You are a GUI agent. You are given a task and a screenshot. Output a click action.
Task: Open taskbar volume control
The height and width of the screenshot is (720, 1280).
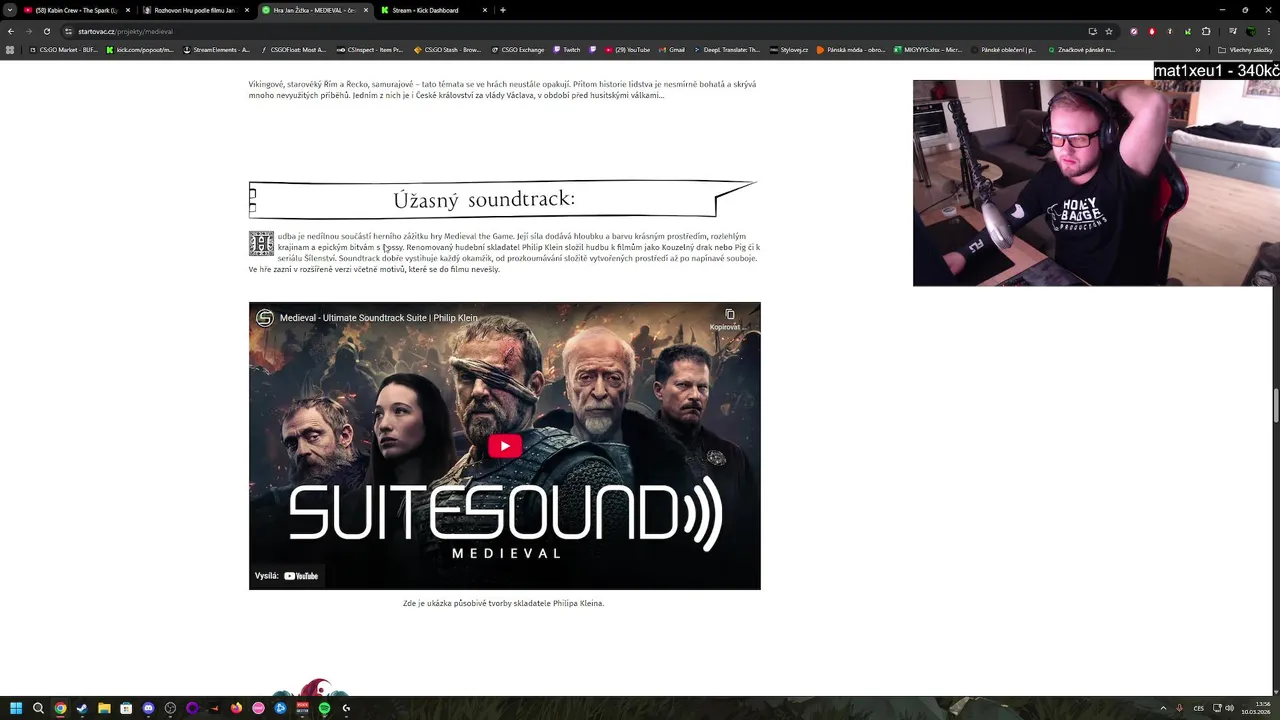(1229, 708)
